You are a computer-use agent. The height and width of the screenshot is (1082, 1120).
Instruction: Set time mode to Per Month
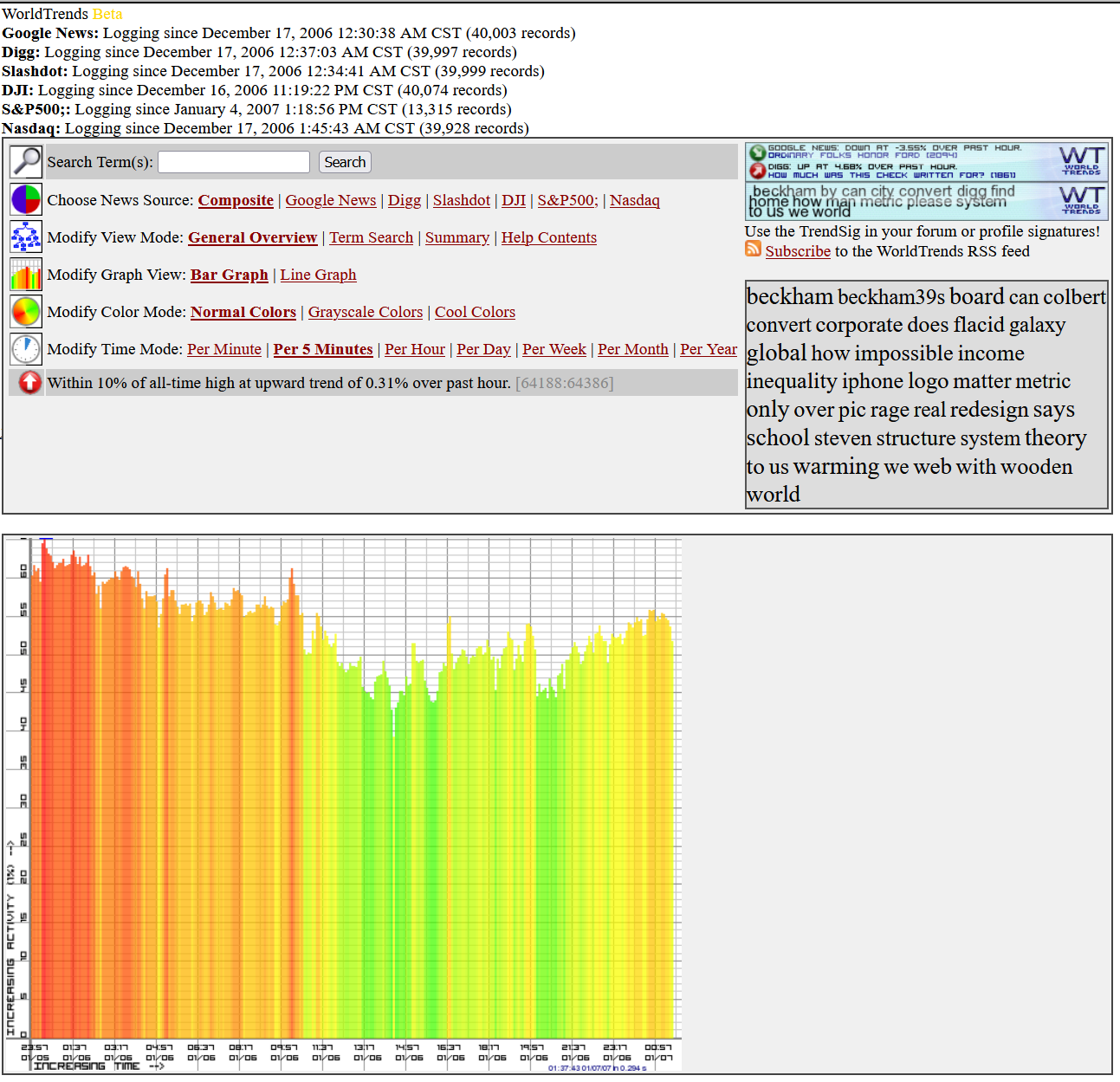coord(633,349)
